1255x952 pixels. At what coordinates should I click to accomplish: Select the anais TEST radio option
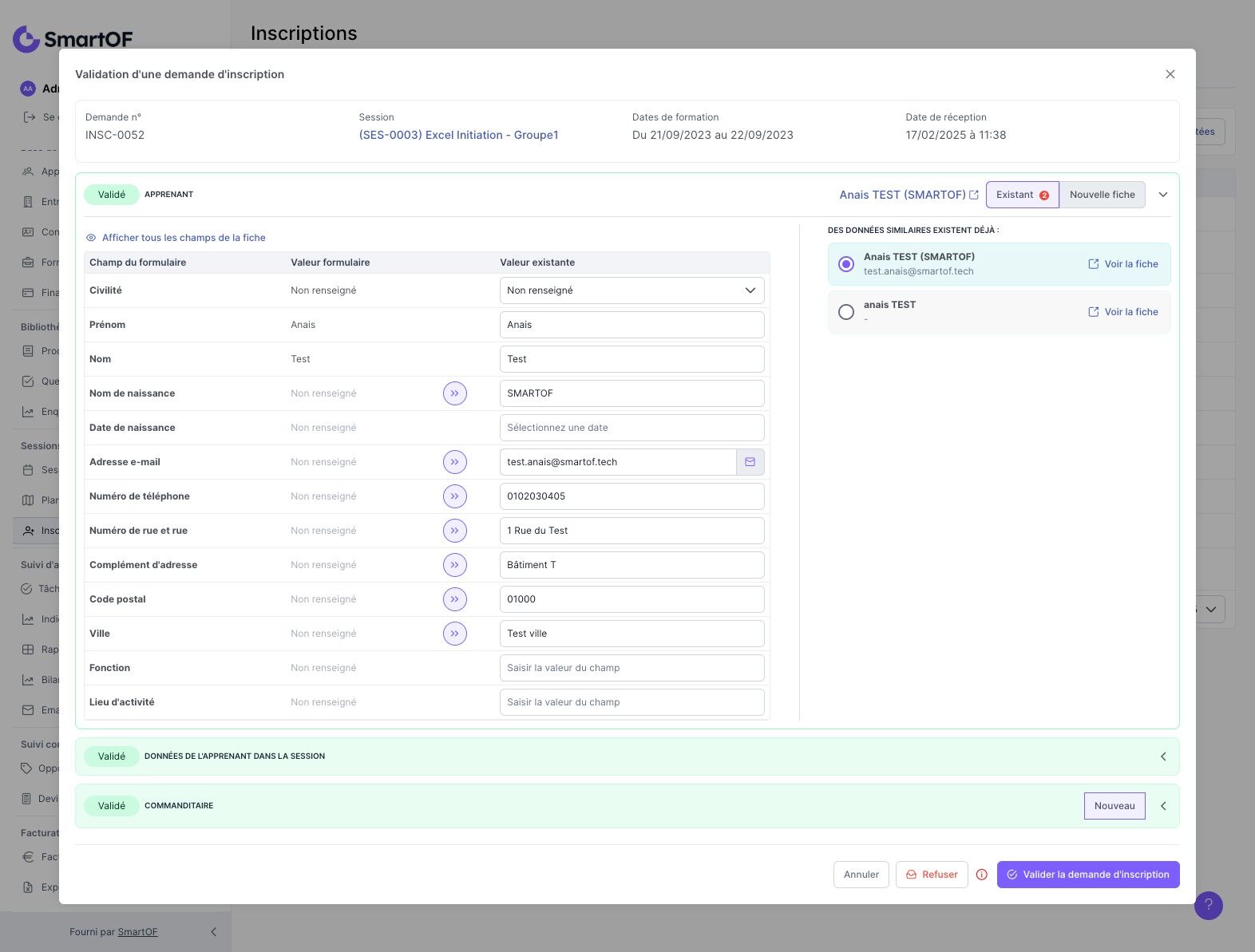846,312
